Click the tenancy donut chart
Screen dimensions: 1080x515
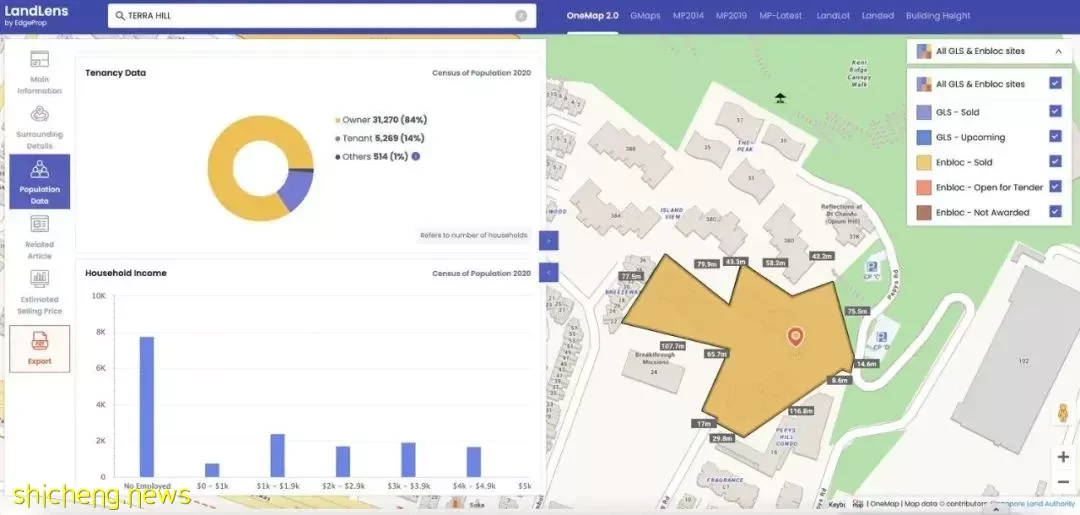pos(260,169)
